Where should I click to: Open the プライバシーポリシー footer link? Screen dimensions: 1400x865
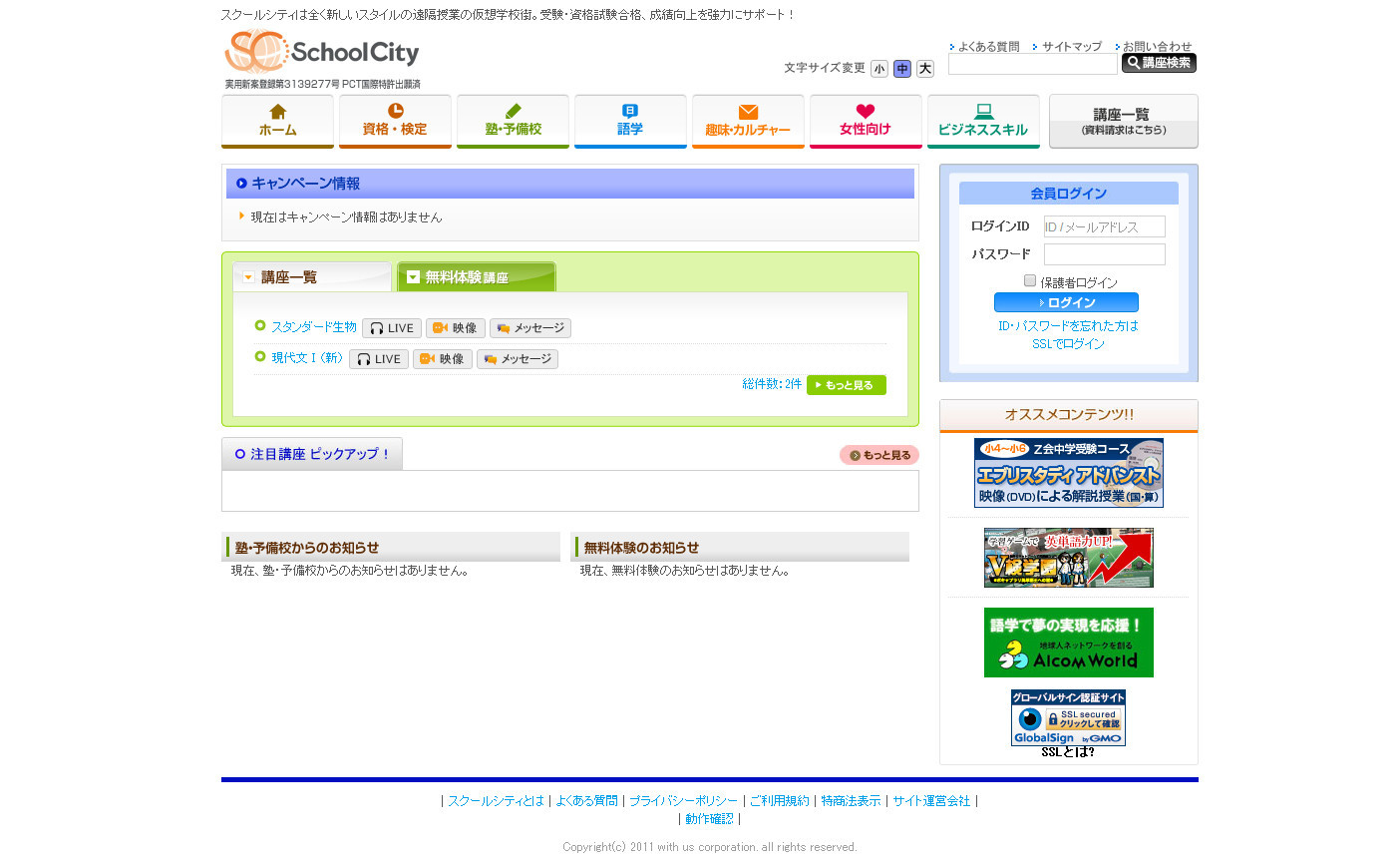[x=683, y=801]
